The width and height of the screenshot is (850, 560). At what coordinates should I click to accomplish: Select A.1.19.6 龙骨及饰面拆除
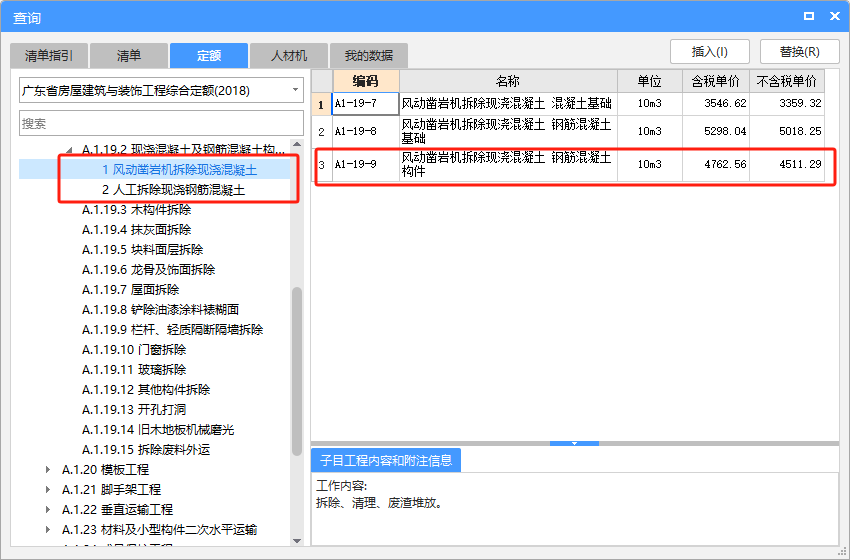pyautogui.click(x=149, y=270)
